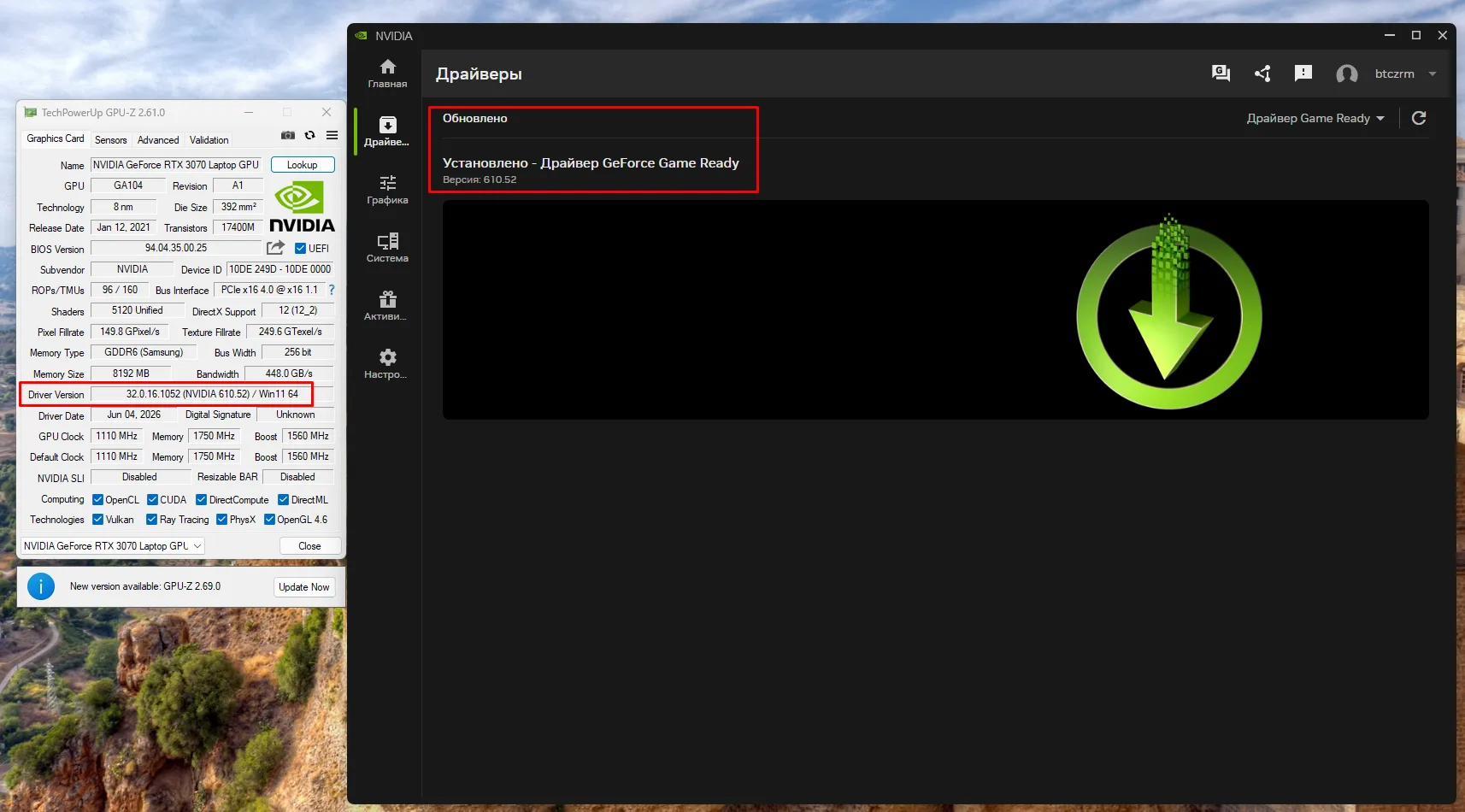Click the Lookup button in GPU-Z
1465x812 pixels.
click(x=303, y=165)
